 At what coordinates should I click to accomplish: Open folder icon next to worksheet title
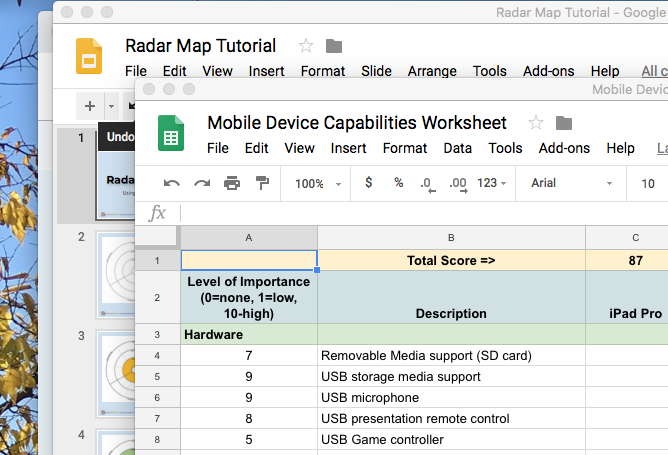[564, 123]
